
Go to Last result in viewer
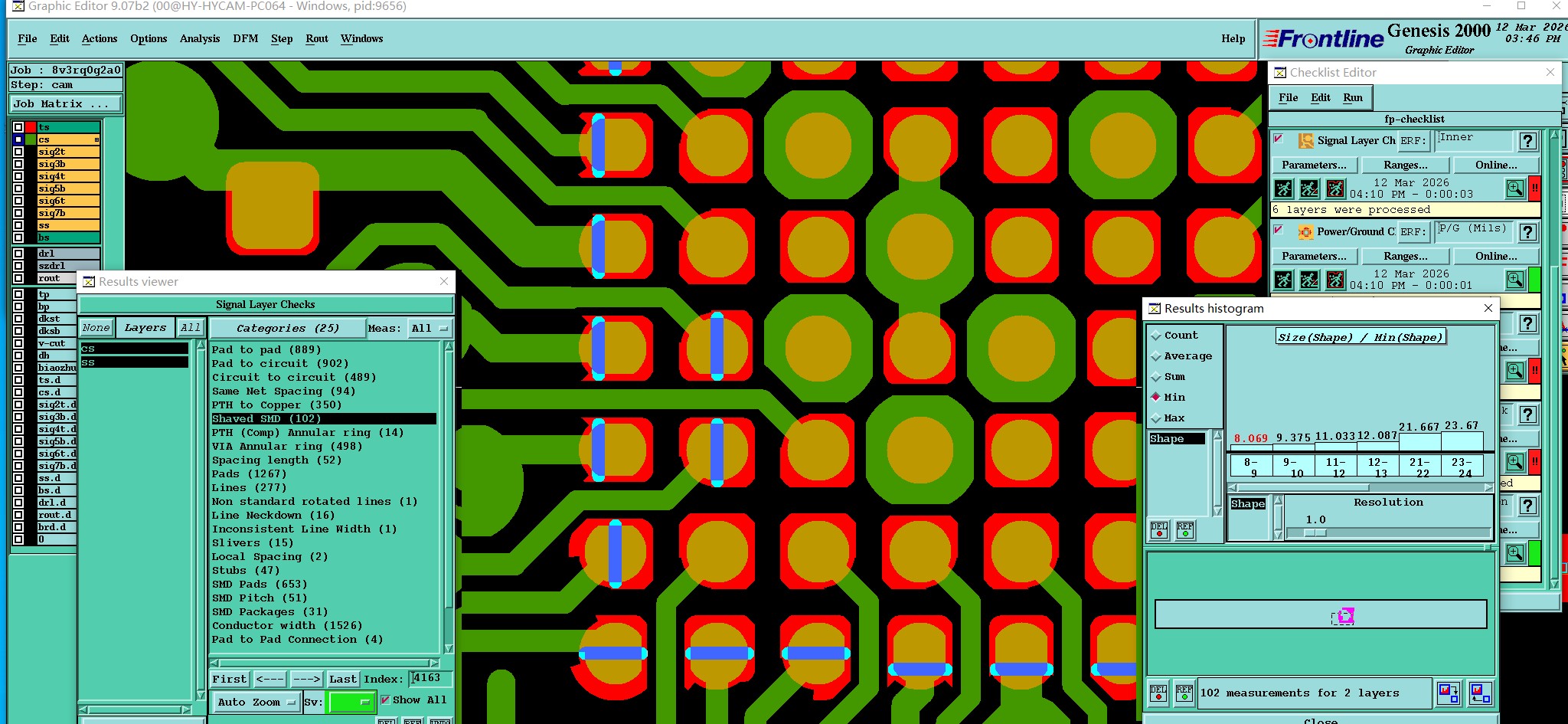click(343, 680)
